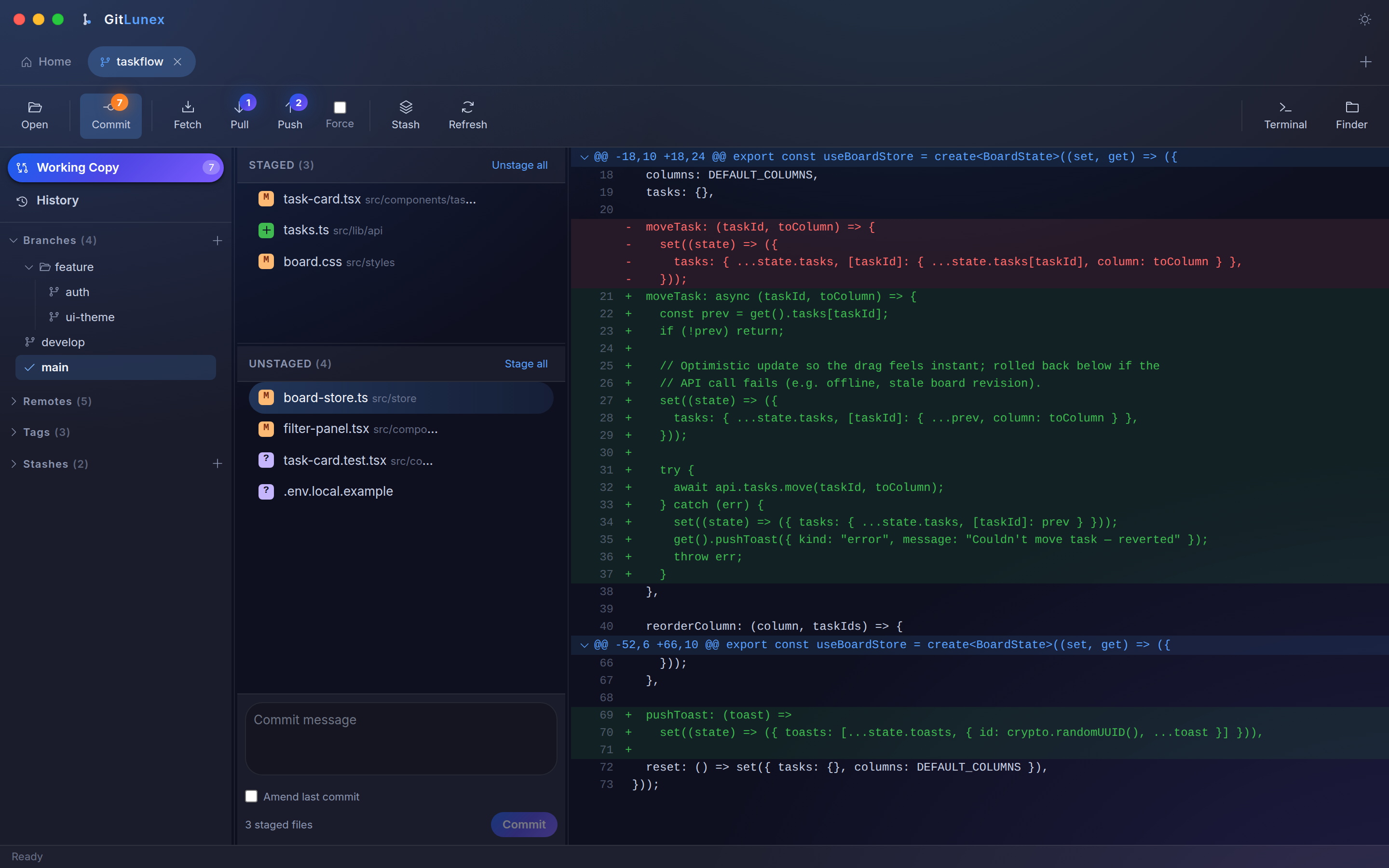1389x868 pixels.
Task: Click the Commit button below message
Action: (x=524, y=825)
